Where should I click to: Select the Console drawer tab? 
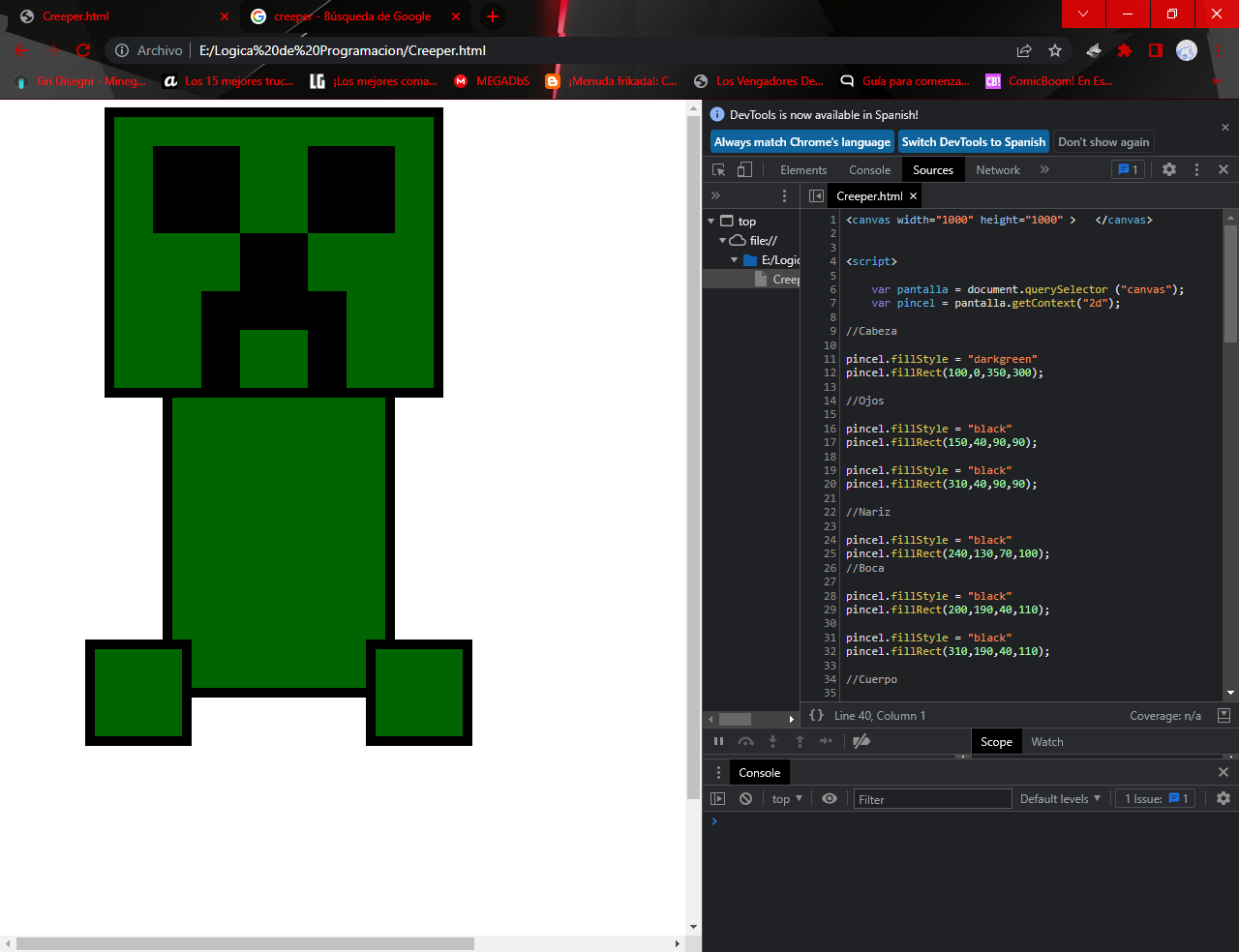pos(759,772)
